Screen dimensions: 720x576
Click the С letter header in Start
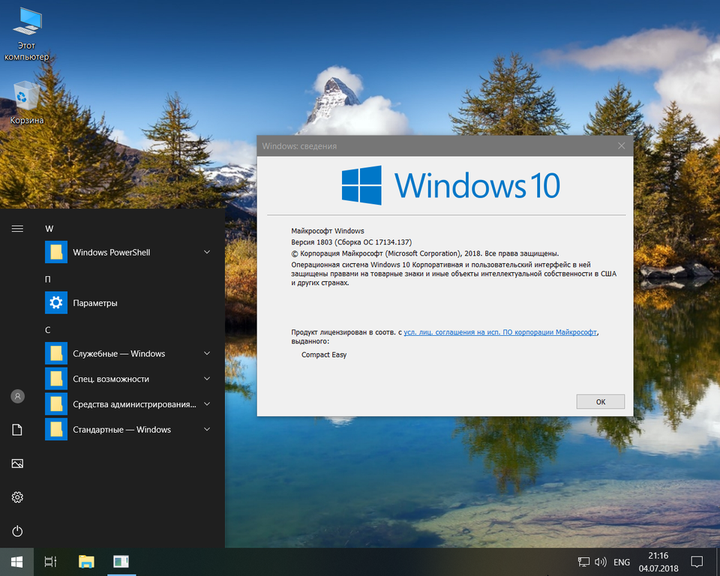pyautogui.click(x=48, y=330)
